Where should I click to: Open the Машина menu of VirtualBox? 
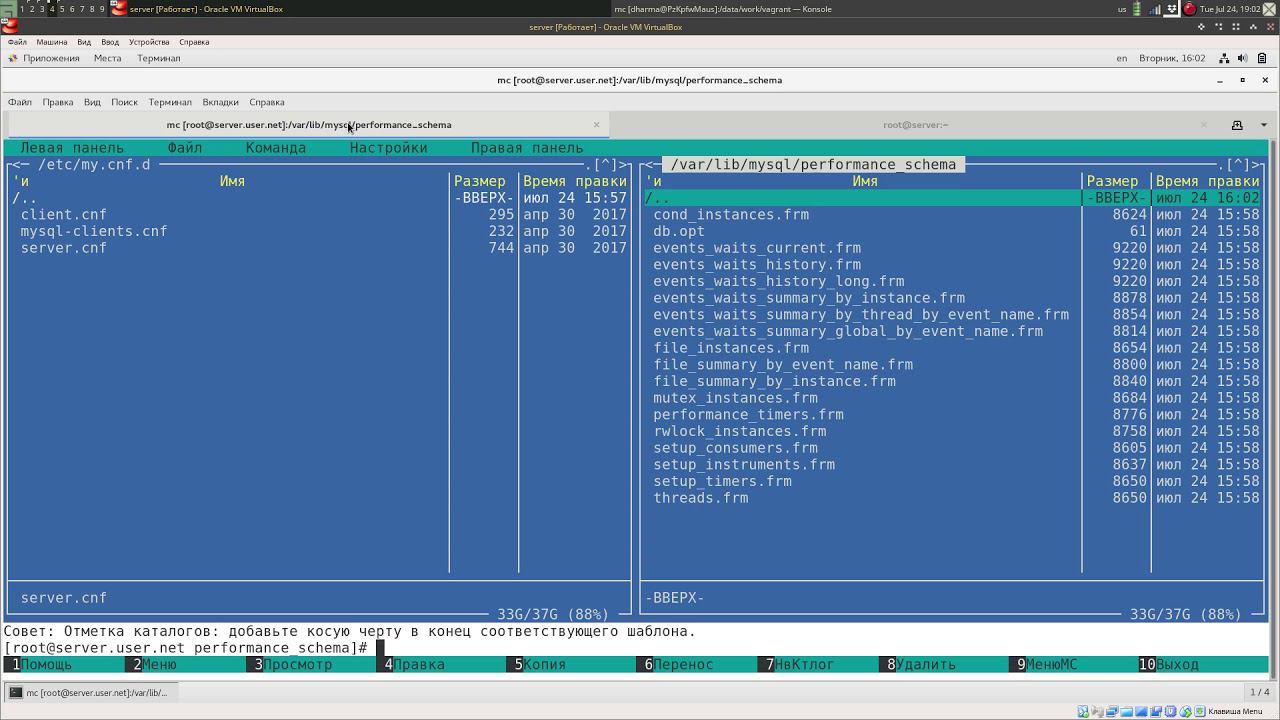(52, 42)
